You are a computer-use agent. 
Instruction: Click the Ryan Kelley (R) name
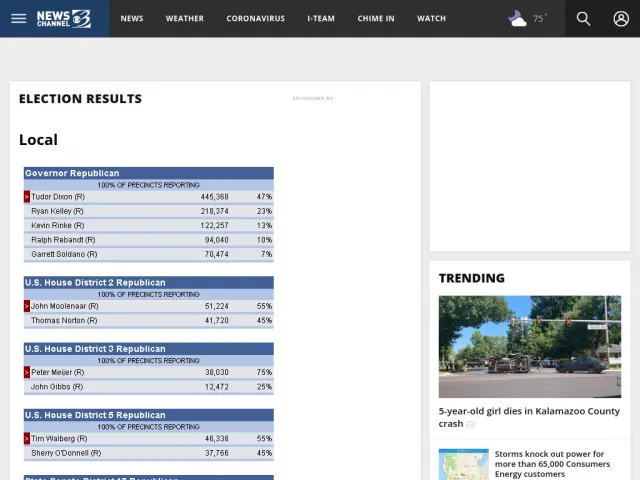click(x=57, y=211)
